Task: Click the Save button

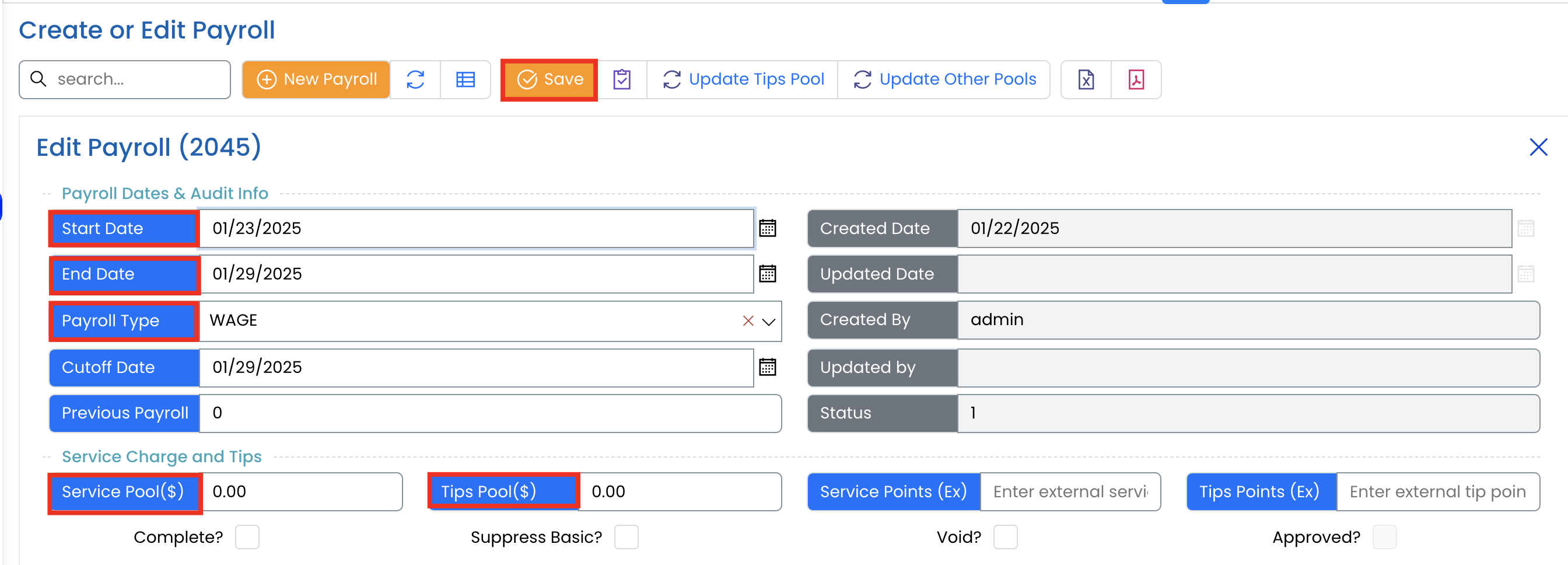Action: pos(549,79)
